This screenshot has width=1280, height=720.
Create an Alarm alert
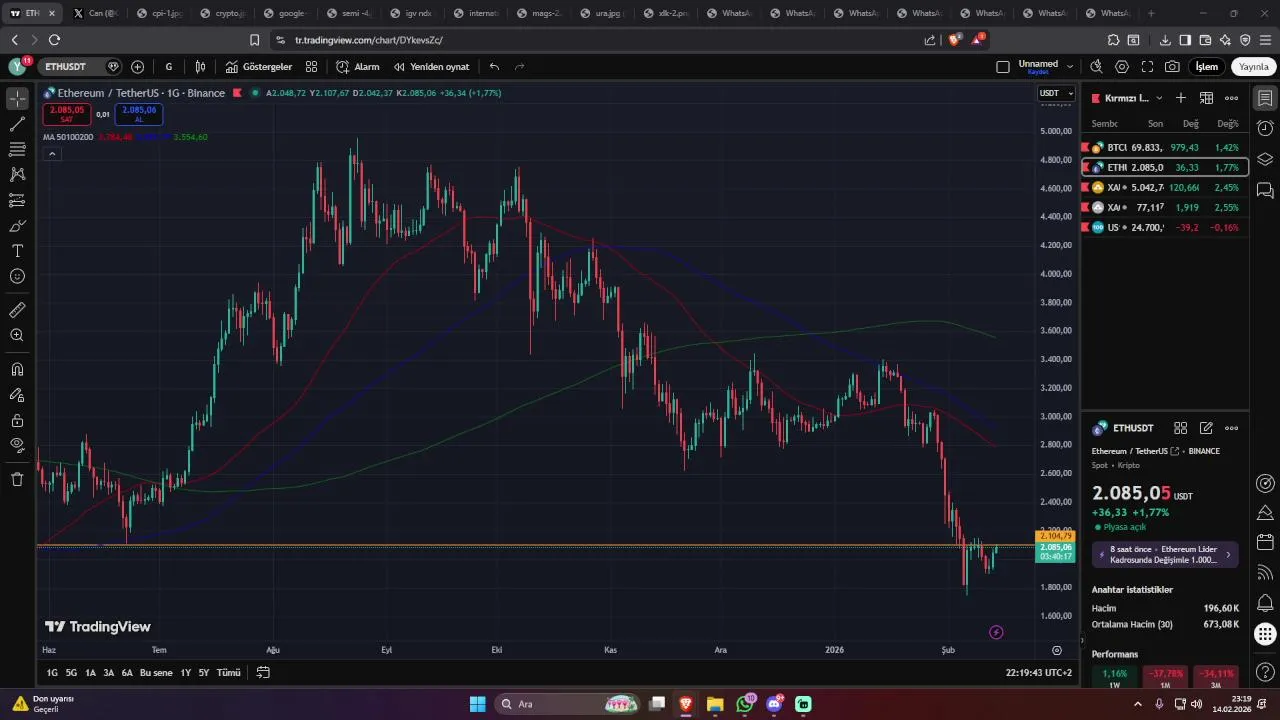[358, 67]
